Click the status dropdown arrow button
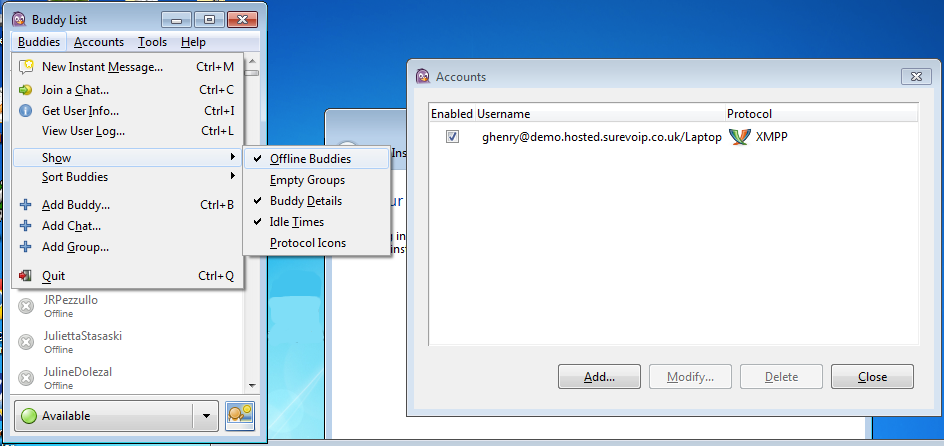This screenshot has height=446, width=944. [x=206, y=416]
